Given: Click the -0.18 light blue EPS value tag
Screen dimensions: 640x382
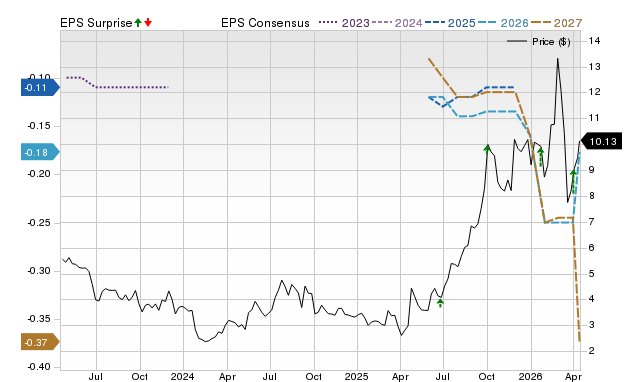Looking at the screenshot, I should click(40, 153).
